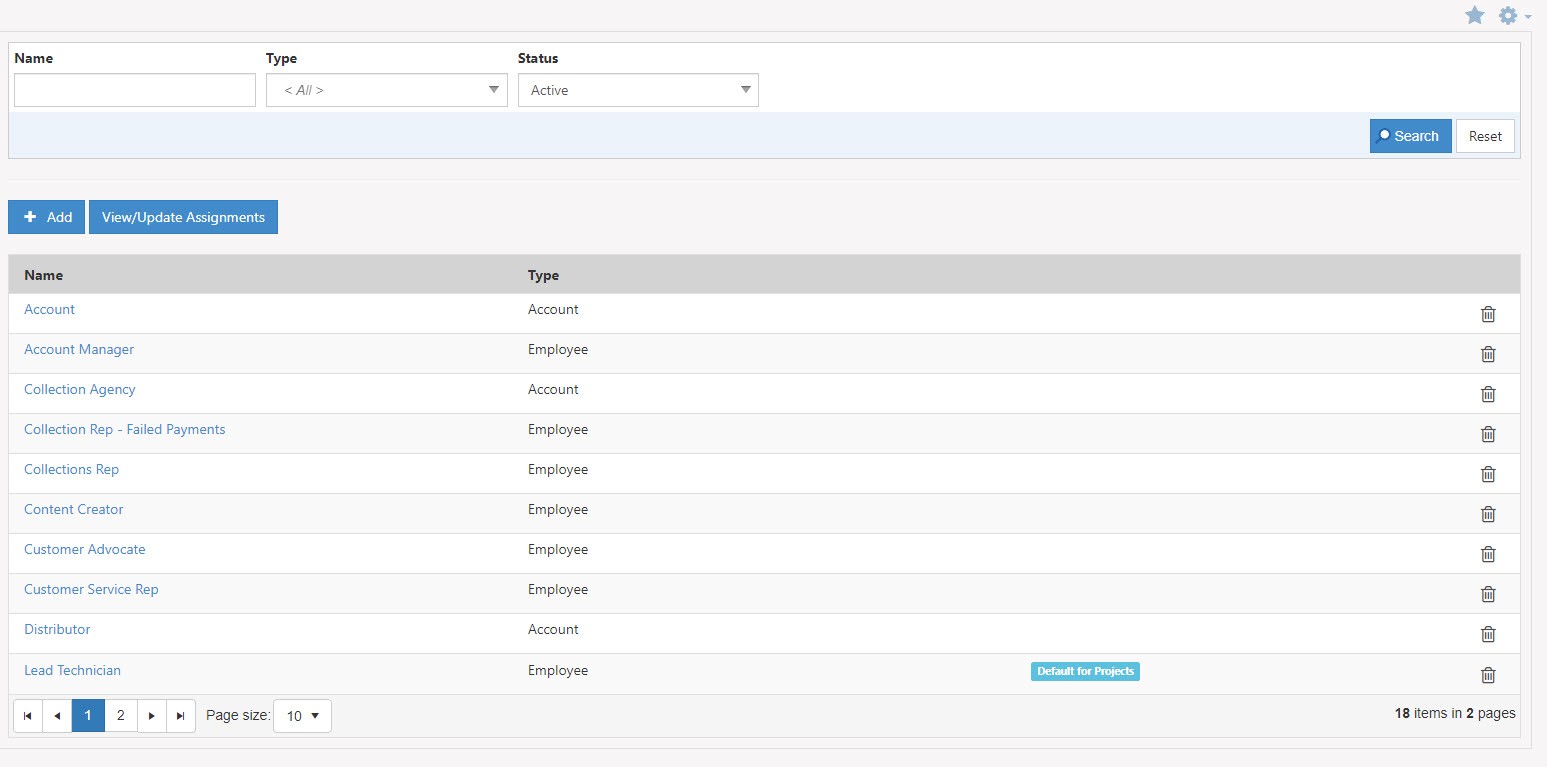The image size is (1547, 767).
Task: Delete the Lead Technician row with trash icon
Action: (1488, 675)
